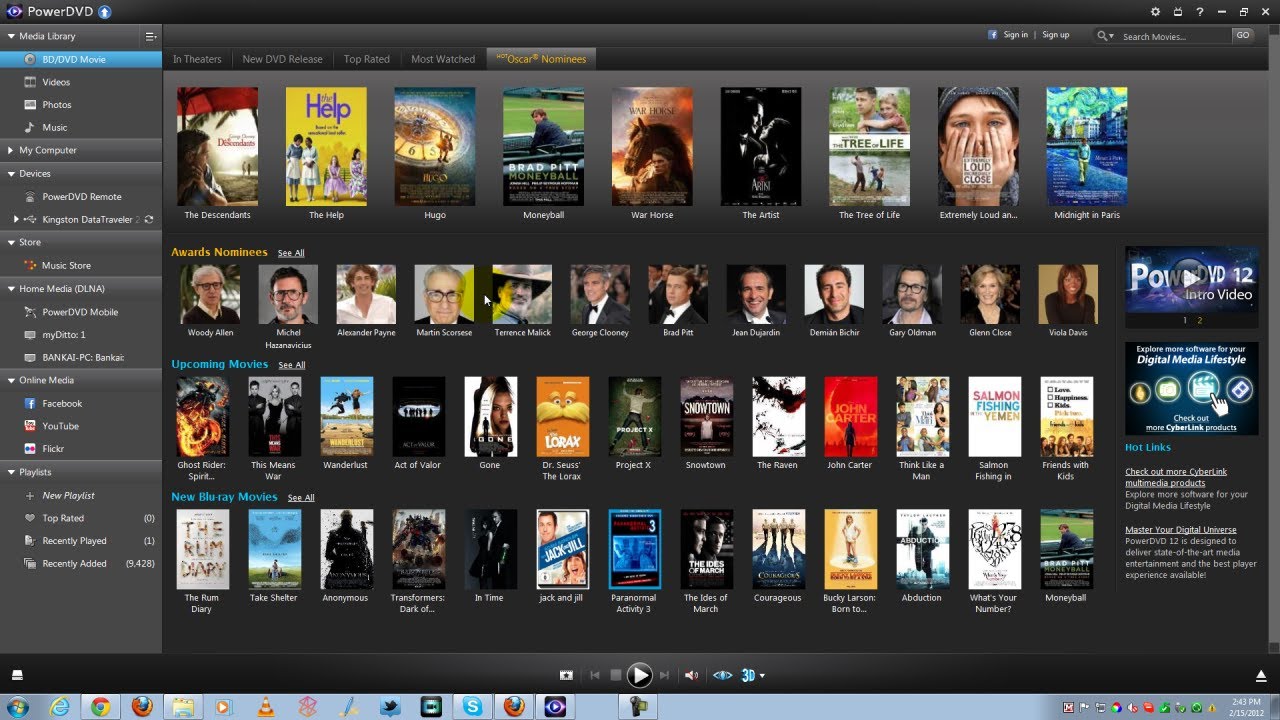Switch to the In Theaters tab
Screen dimensions: 1280x720
tap(197, 59)
